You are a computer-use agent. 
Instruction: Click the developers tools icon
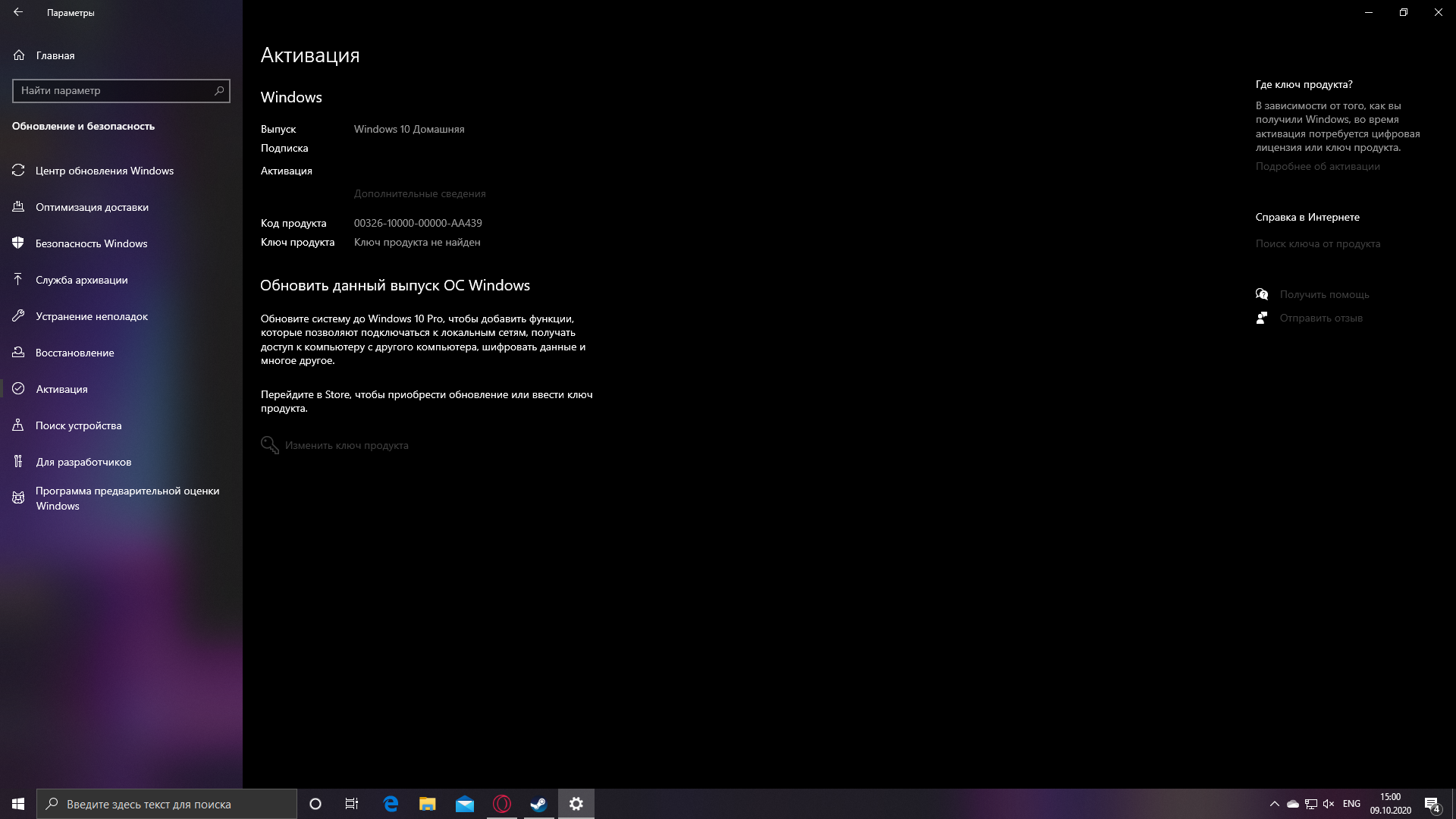pyautogui.click(x=18, y=462)
